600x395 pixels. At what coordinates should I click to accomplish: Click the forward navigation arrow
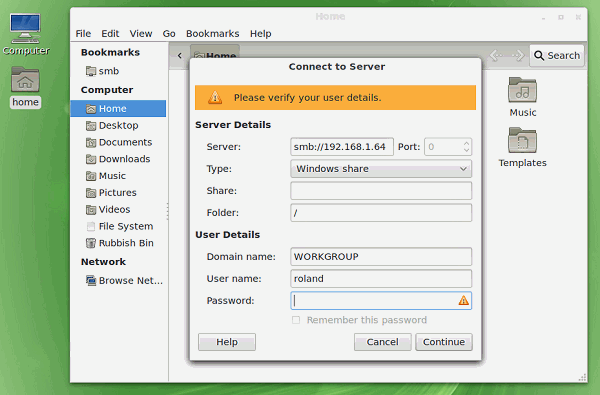coord(518,56)
